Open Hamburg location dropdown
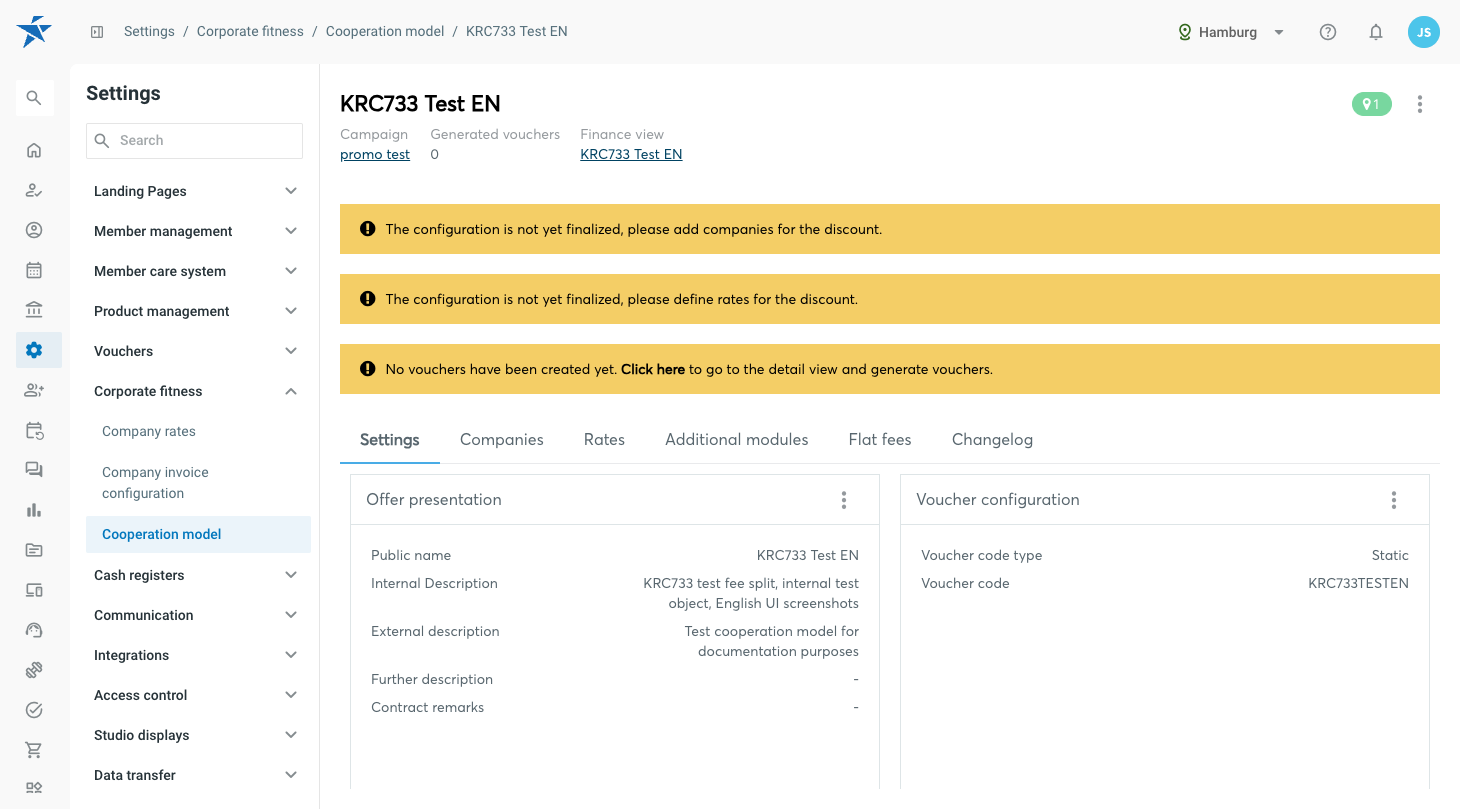Screen dimensions: 1460x809 coord(1231,32)
